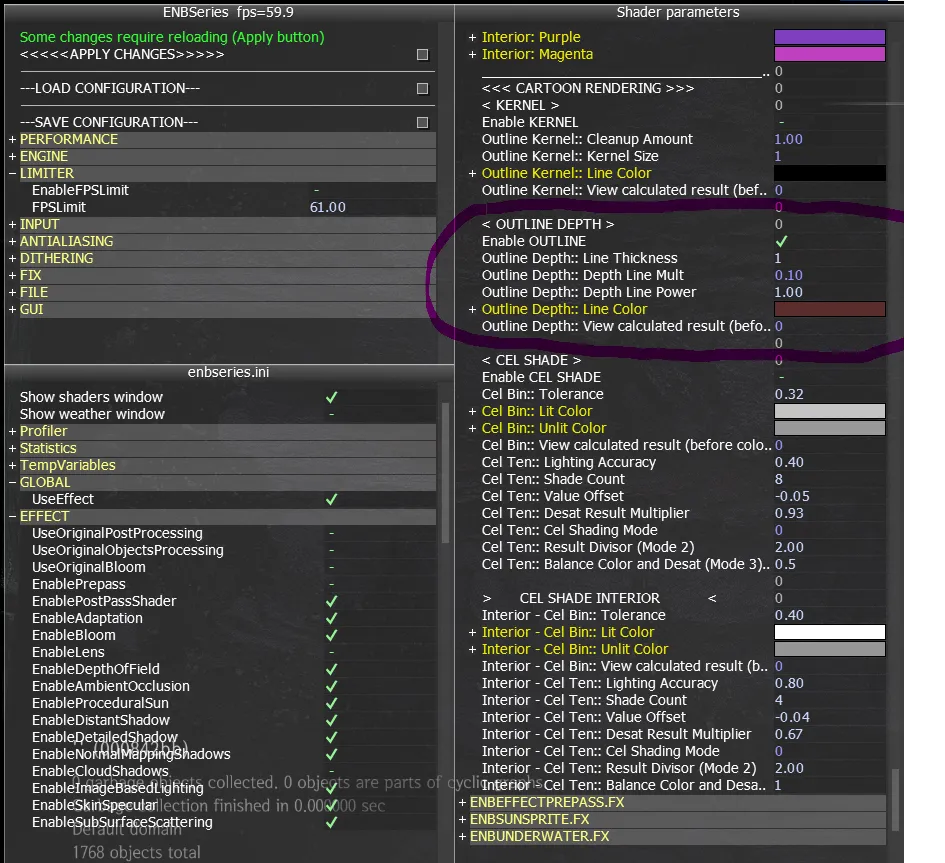Select Cel Ten Shade Count value 8
This screenshot has width=945, height=863.
point(779,479)
